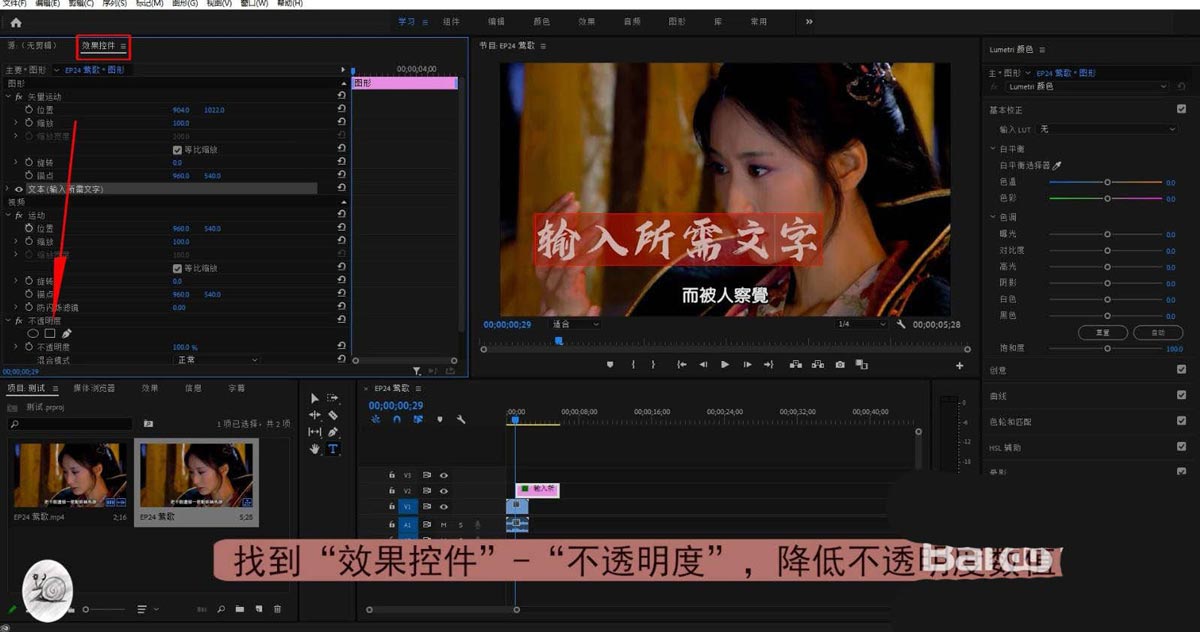Toggle V2 track output eye

[x=443, y=491]
